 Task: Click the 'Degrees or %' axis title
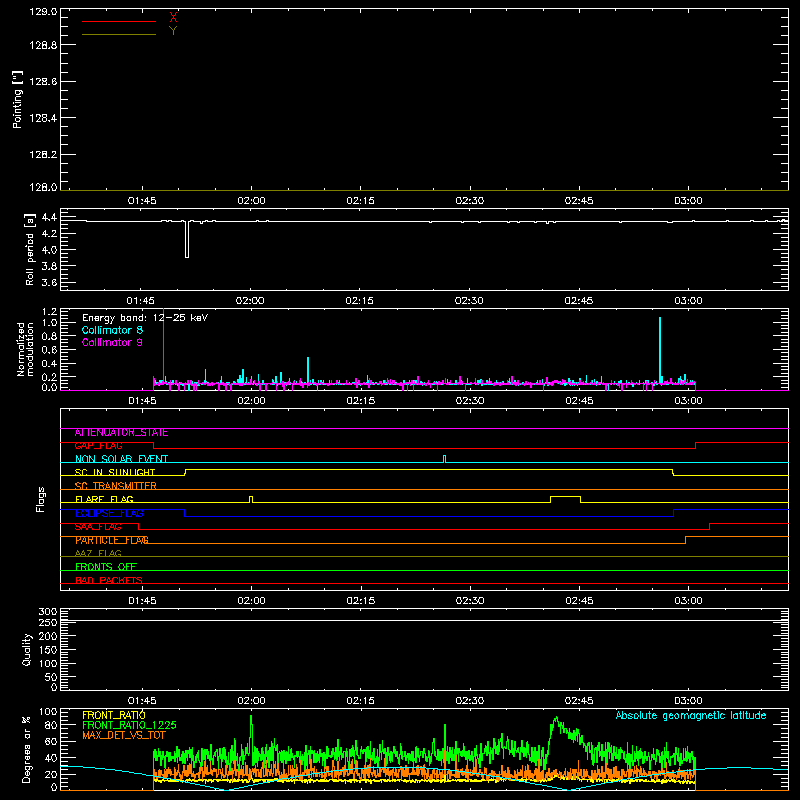point(27,749)
